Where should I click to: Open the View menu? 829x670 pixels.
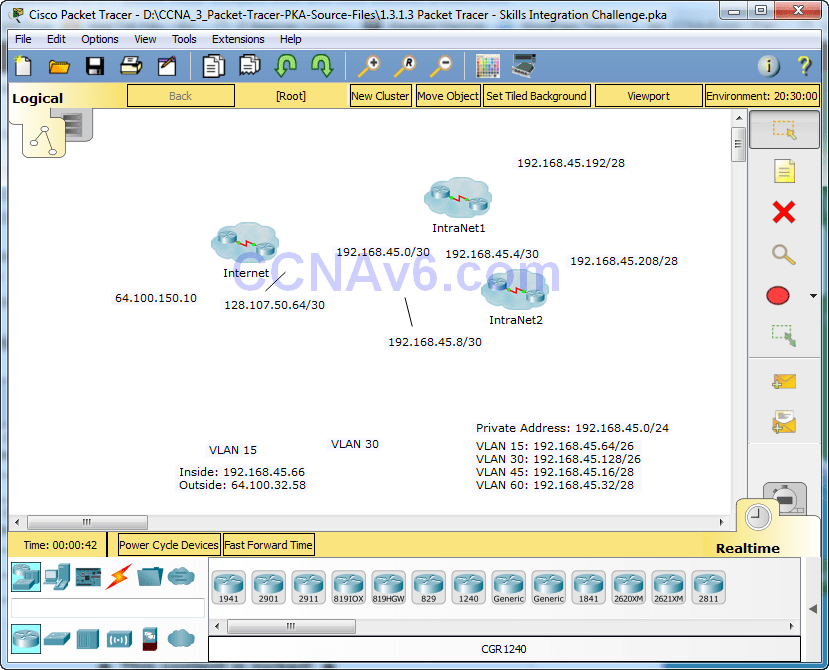(145, 39)
